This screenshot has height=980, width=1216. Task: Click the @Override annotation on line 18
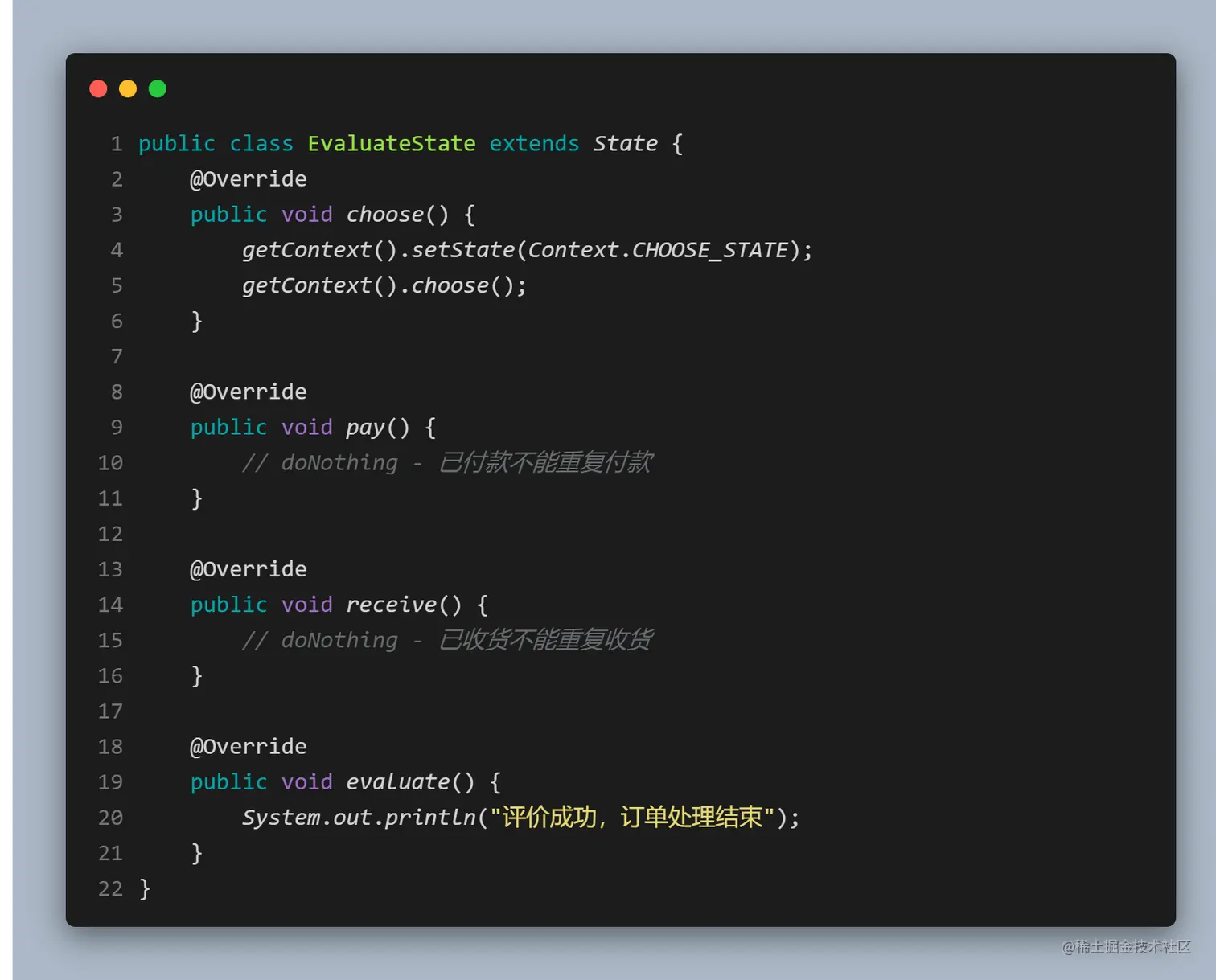pos(249,747)
